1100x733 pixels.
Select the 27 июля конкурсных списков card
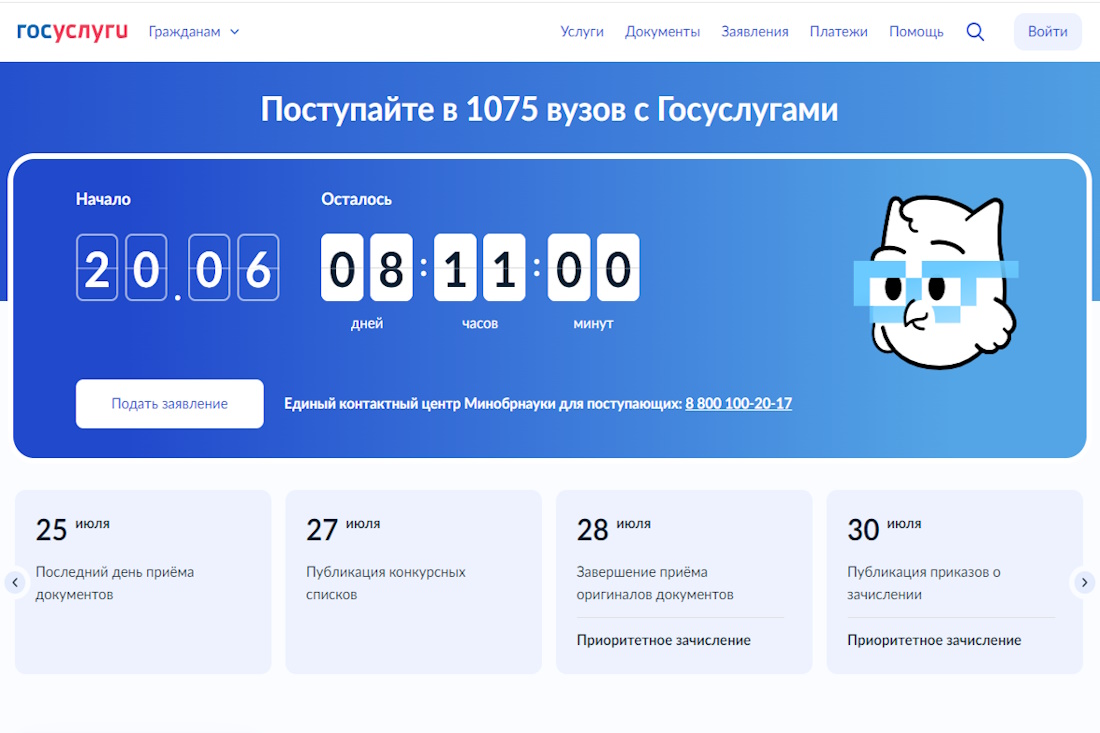tap(413, 581)
